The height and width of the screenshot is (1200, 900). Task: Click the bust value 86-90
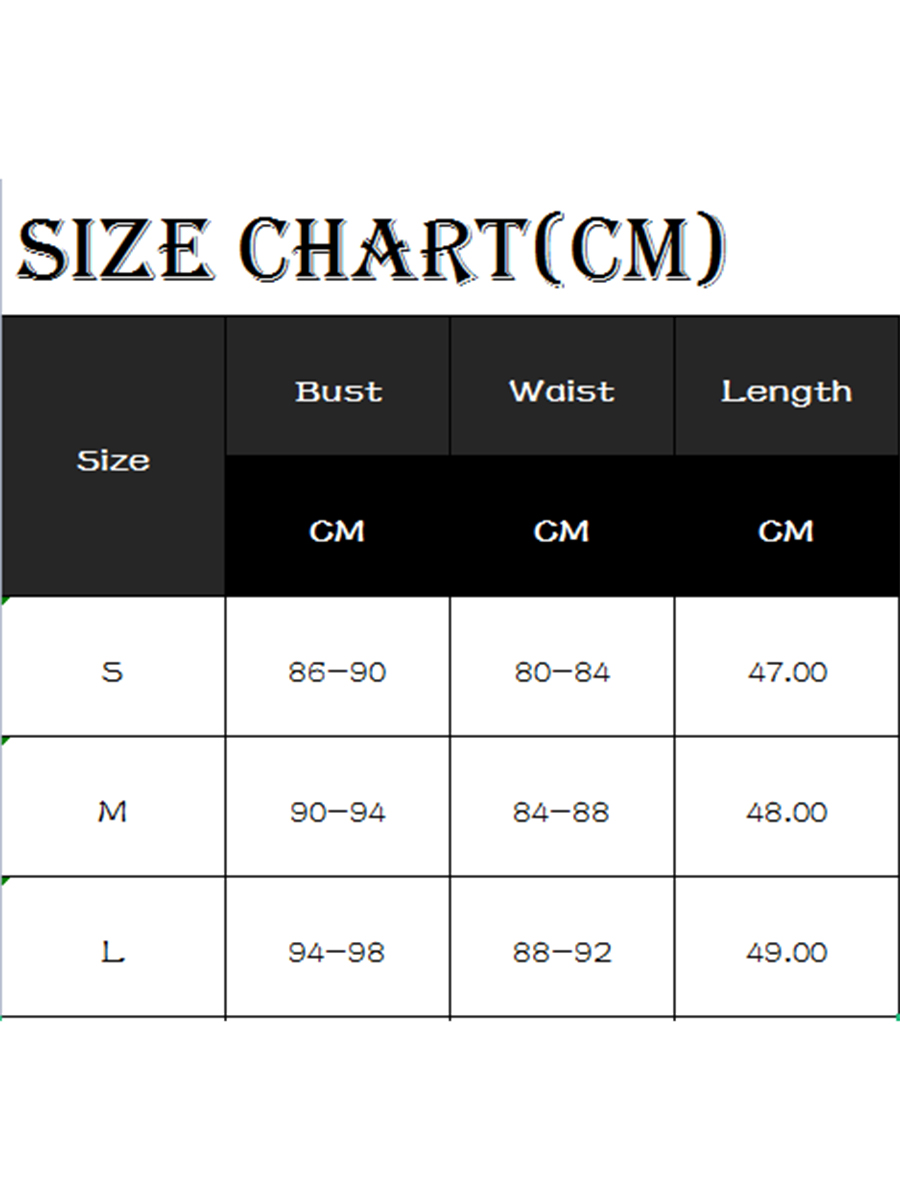(338, 672)
